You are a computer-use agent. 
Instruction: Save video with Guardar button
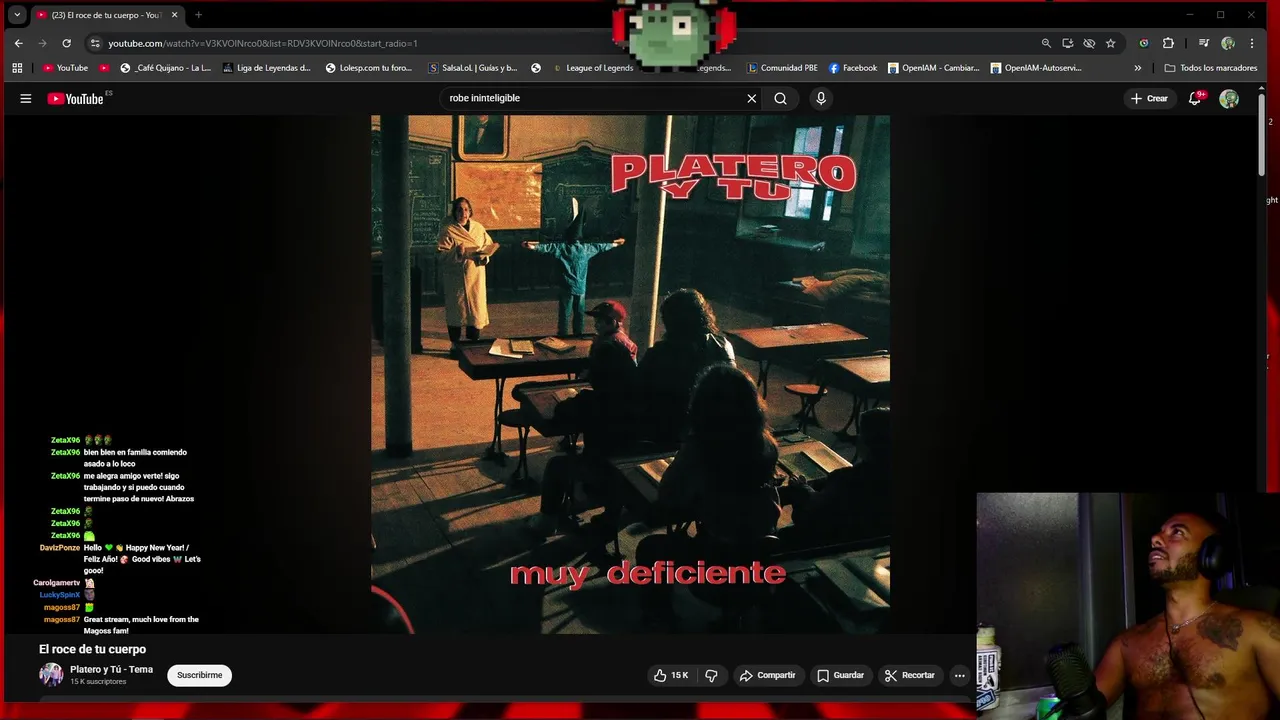(x=840, y=675)
